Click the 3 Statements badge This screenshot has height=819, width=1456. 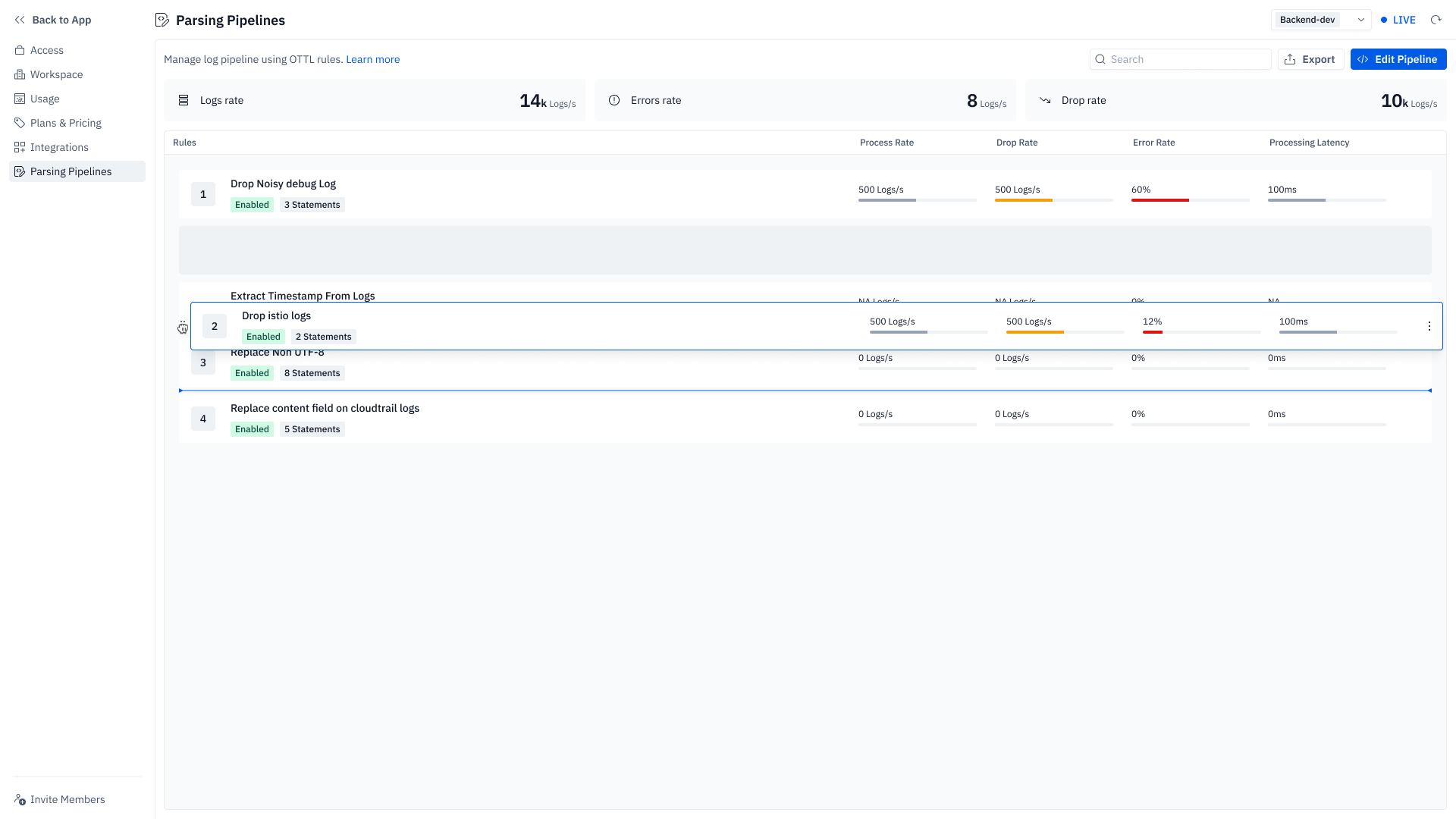[x=312, y=205]
